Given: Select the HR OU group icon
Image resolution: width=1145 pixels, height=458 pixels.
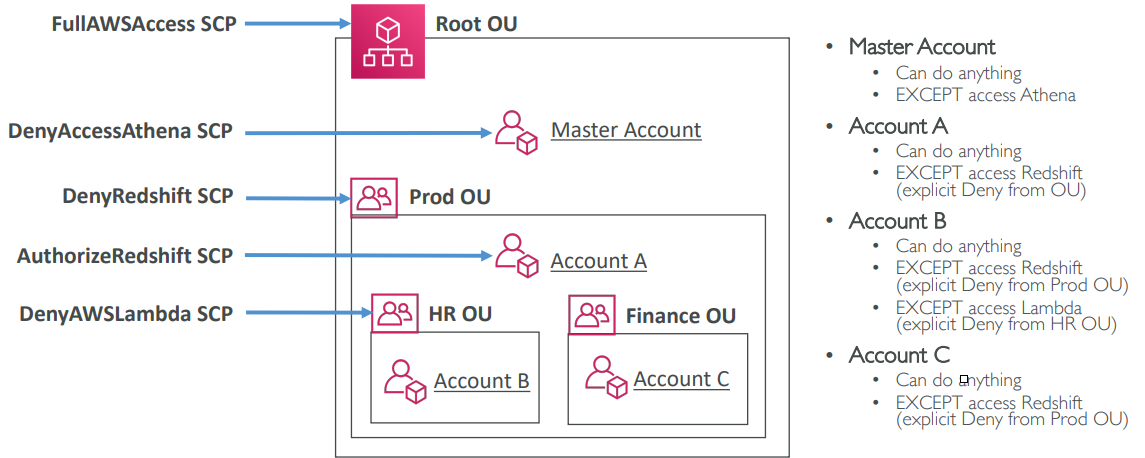Looking at the screenshot, I should (x=395, y=313).
